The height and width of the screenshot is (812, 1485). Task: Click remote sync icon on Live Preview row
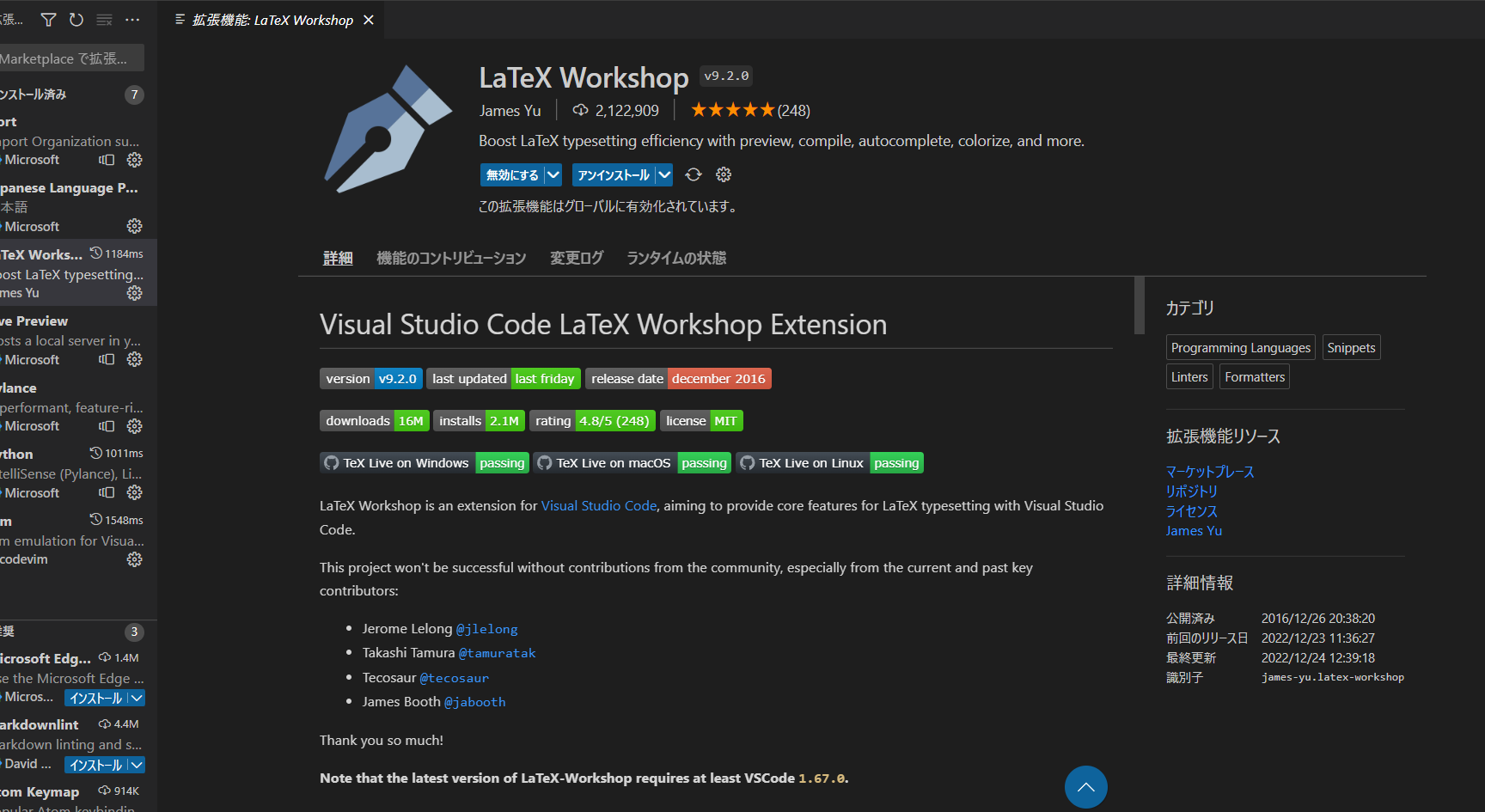(x=107, y=359)
